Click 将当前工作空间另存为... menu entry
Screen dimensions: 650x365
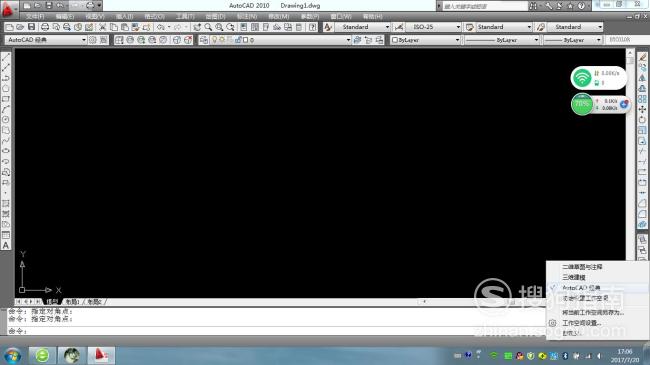[x=593, y=312]
